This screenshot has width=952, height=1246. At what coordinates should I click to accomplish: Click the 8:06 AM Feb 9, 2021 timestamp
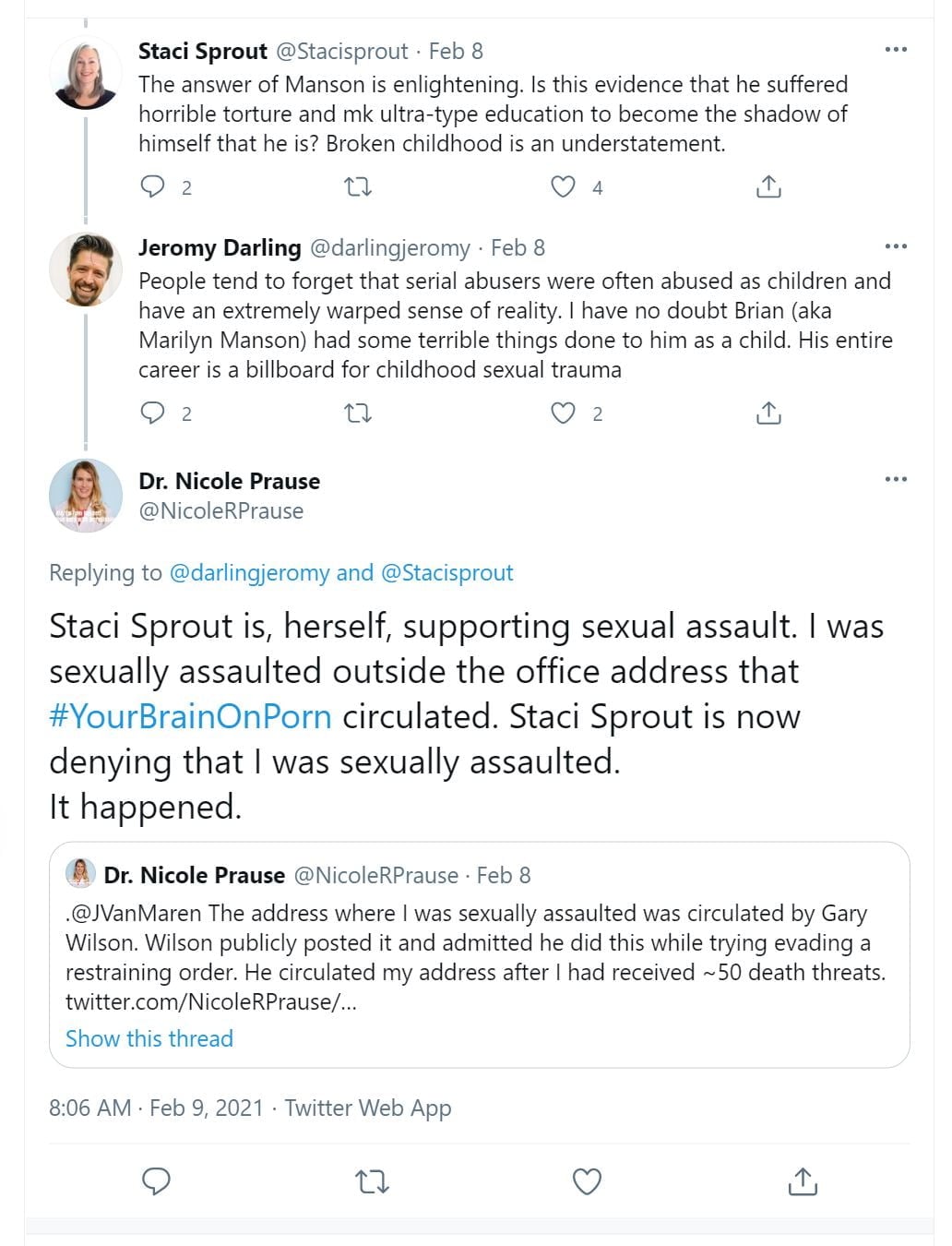156,1108
